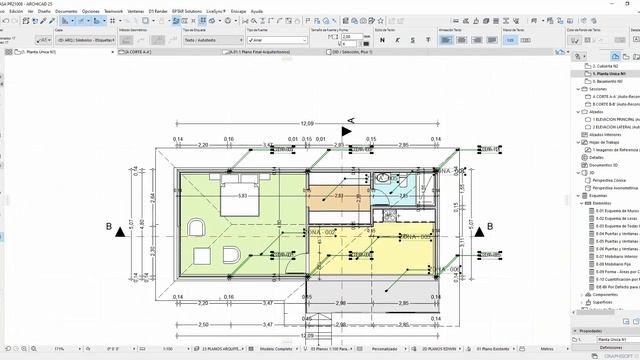This screenshot has height=360, width=640.
Task: Click the Bold text style N button
Action: click(x=382, y=40)
